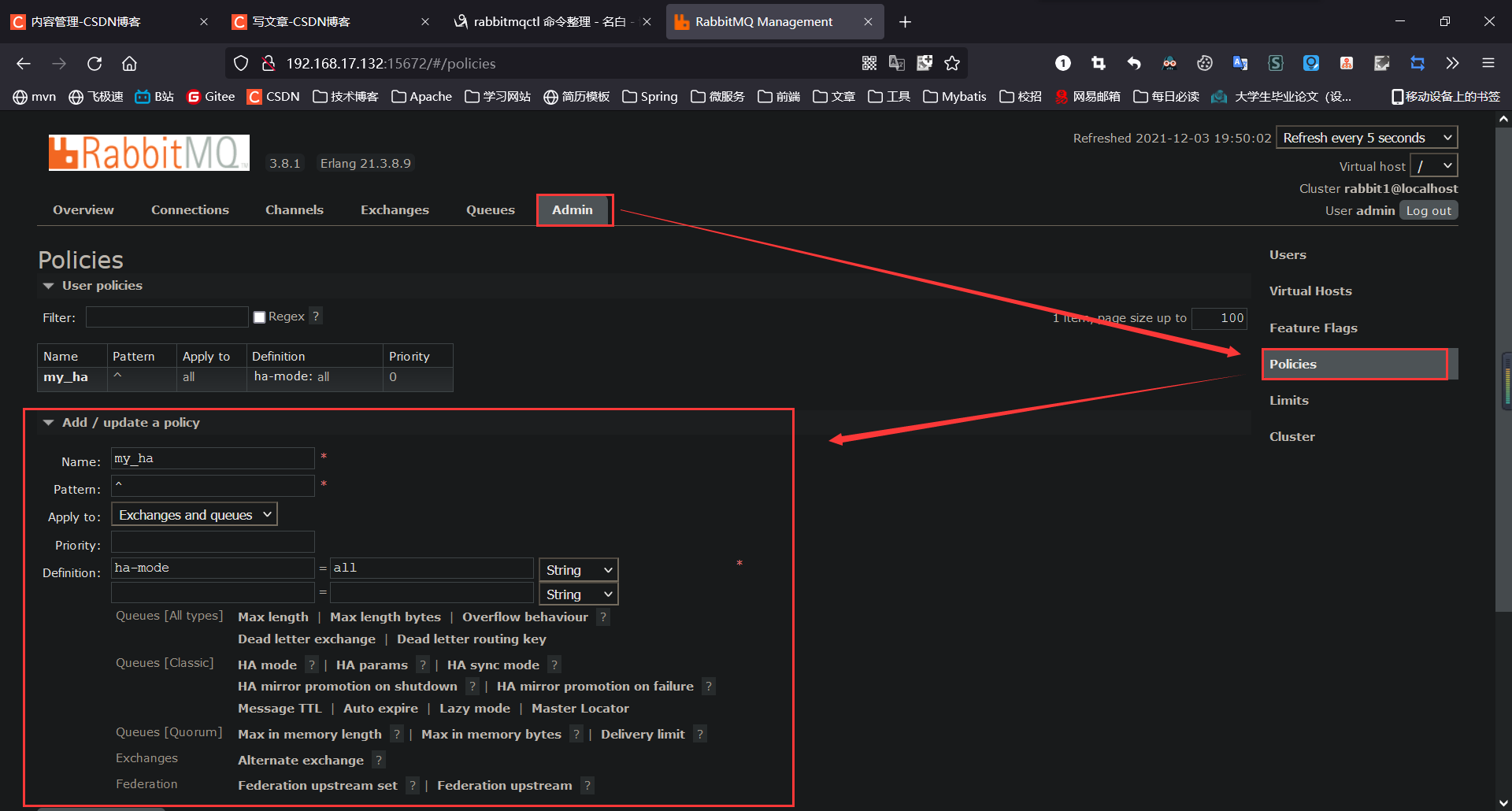This screenshot has height=811, width=1512.
Task: Close the RabbitMQ Management browser tab
Action: coord(868,22)
